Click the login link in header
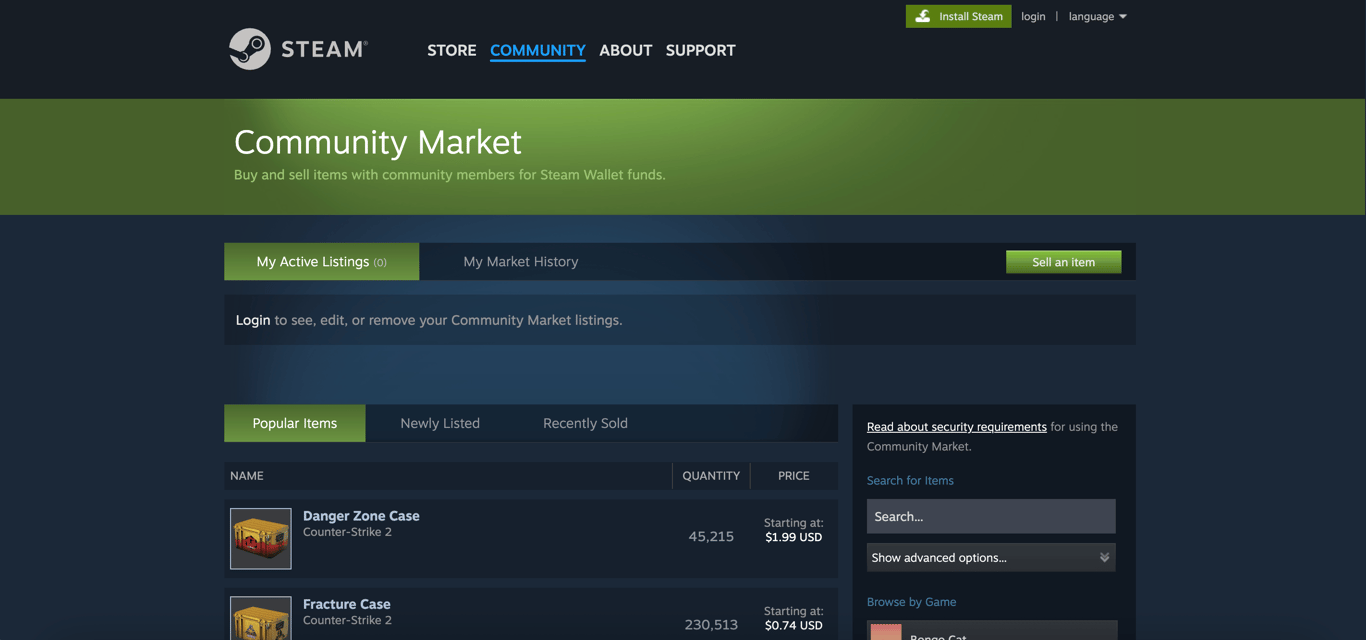The image size is (1366, 640). [1033, 16]
